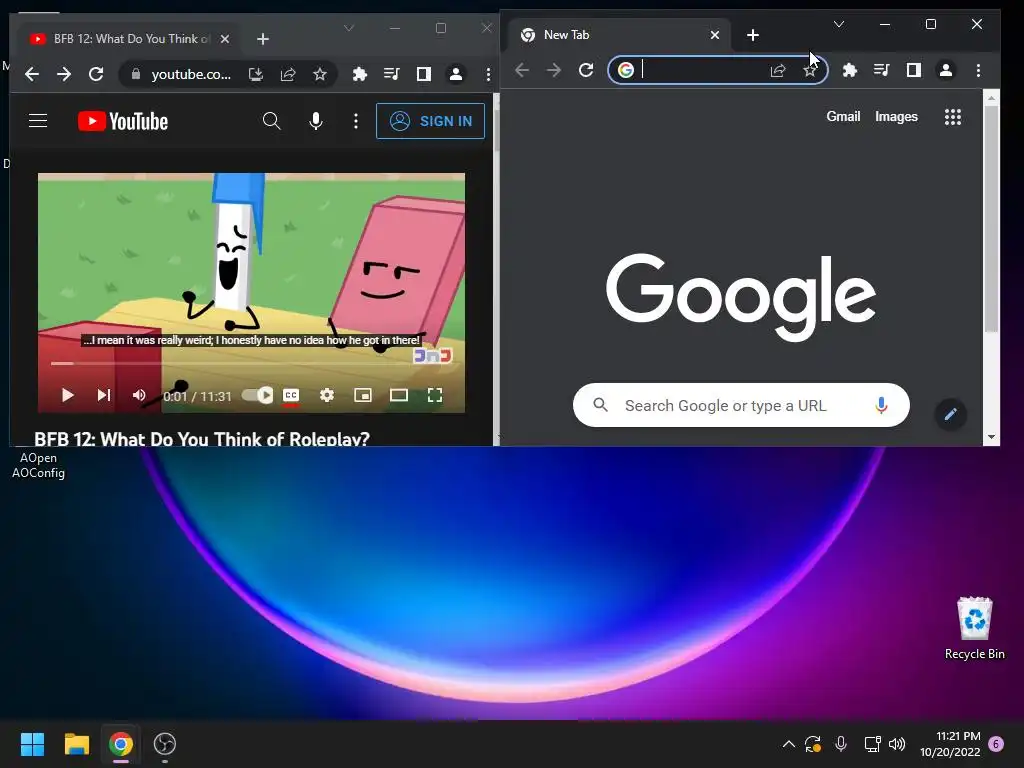Open YouTube settings three-dot menu
This screenshot has width=1024, height=768.
pyautogui.click(x=356, y=121)
